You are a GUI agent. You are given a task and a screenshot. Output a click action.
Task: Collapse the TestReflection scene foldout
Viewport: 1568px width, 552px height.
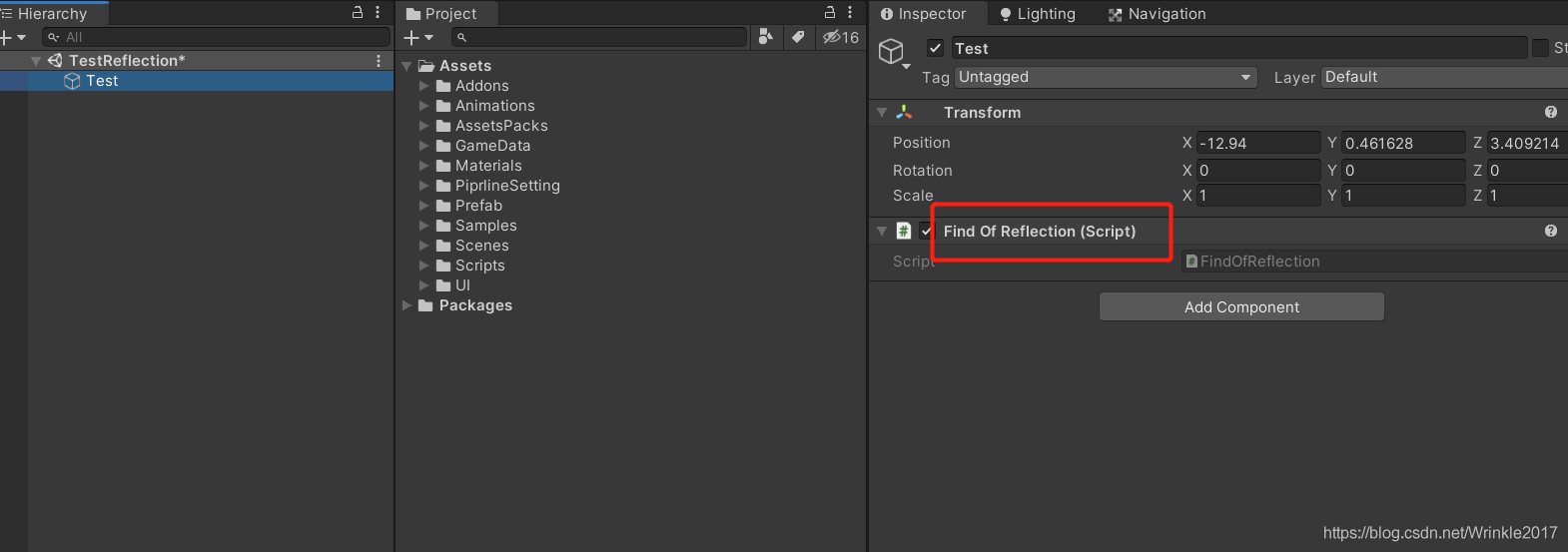pos(36,61)
